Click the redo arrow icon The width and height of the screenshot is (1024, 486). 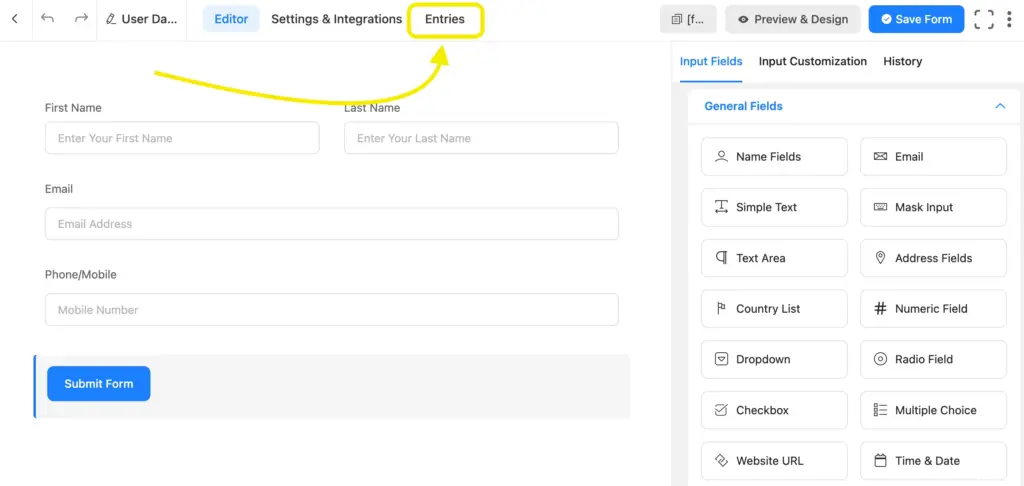(x=81, y=18)
